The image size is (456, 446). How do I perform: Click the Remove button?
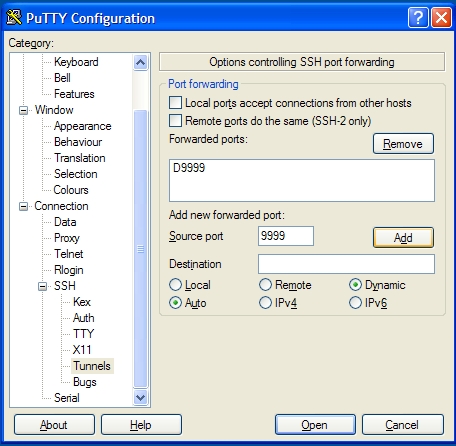point(403,144)
